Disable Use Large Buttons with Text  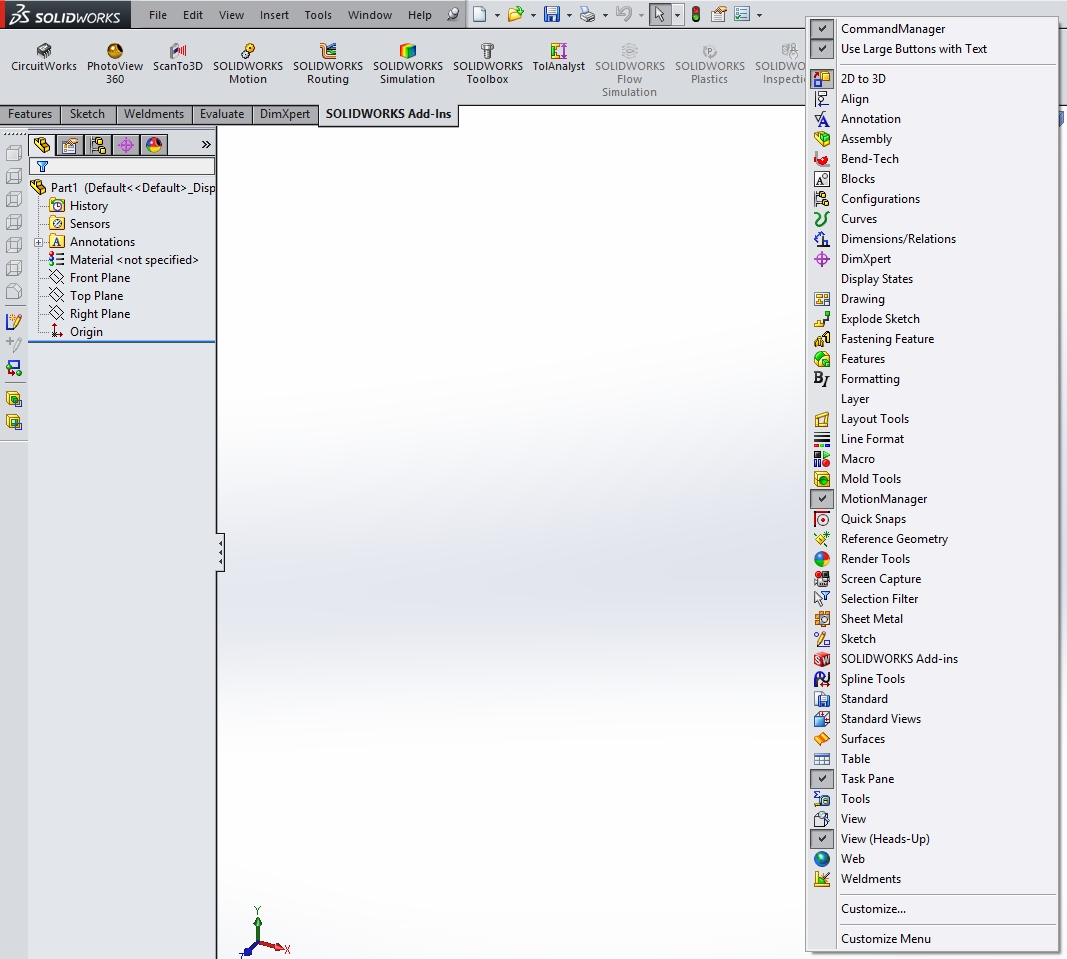pyautogui.click(x=822, y=49)
